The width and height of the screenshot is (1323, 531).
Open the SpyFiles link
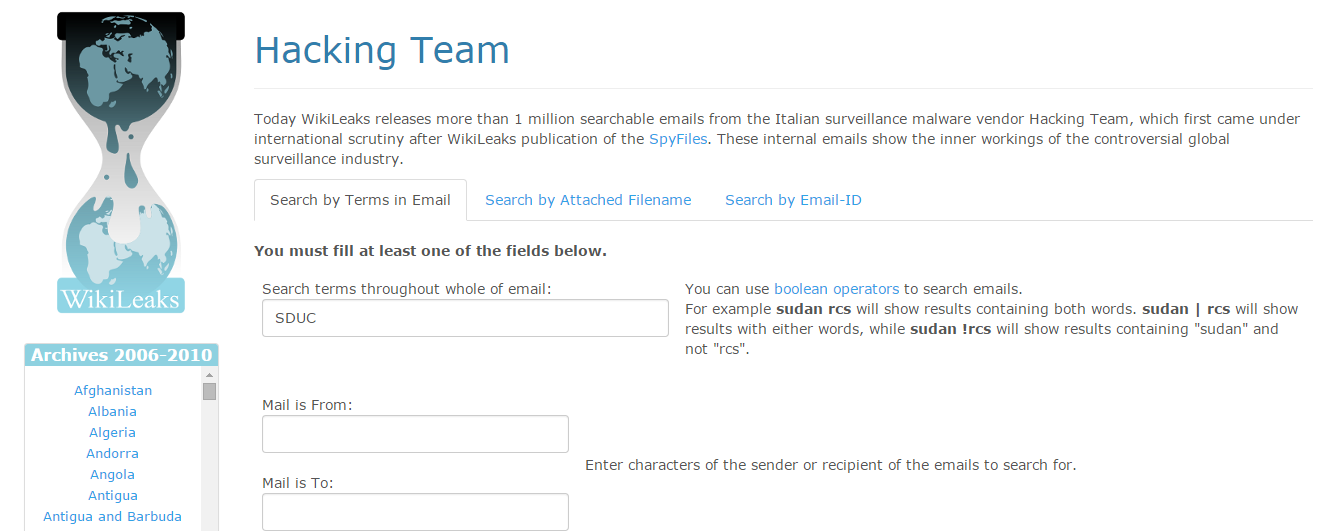coord(679,139)
